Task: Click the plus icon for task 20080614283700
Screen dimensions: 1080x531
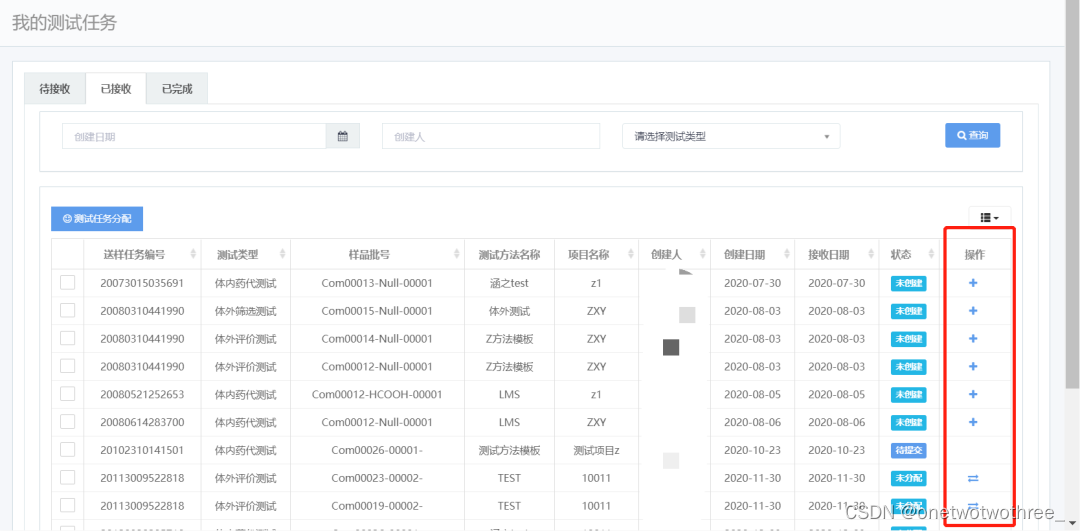Action: click(973, 422)
